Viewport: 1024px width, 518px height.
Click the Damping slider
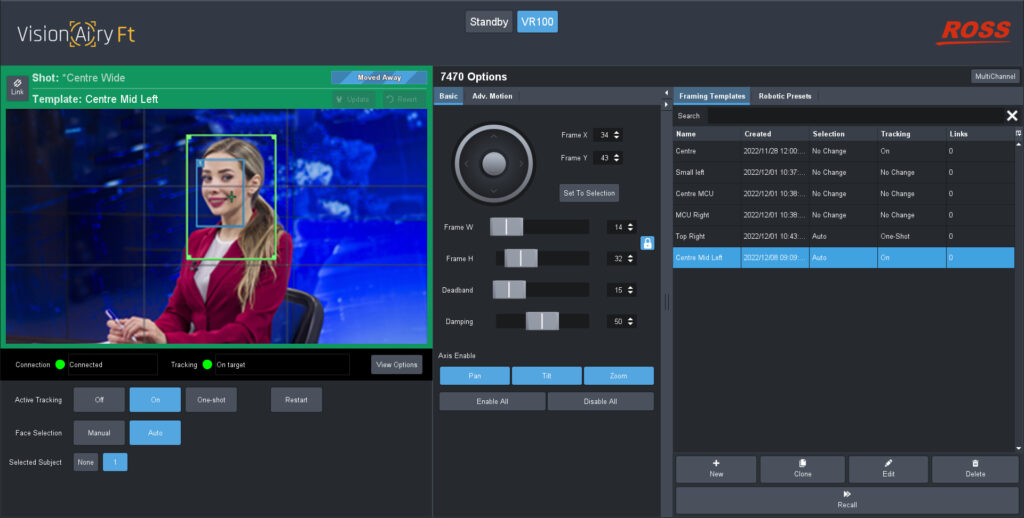[543, 321]
